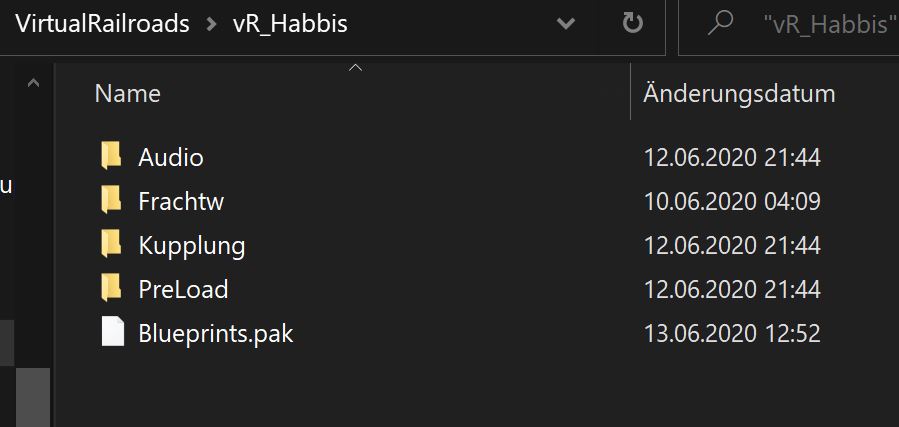Sort files by the Name column header
899x427 pixels.
128,94
